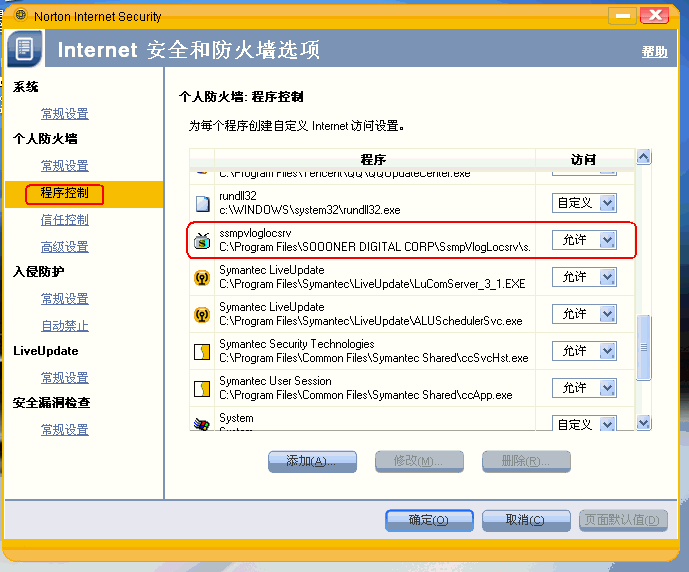The image size is (689, 572).
Task: Open 信任控制 settings
Action: point(65,220)
